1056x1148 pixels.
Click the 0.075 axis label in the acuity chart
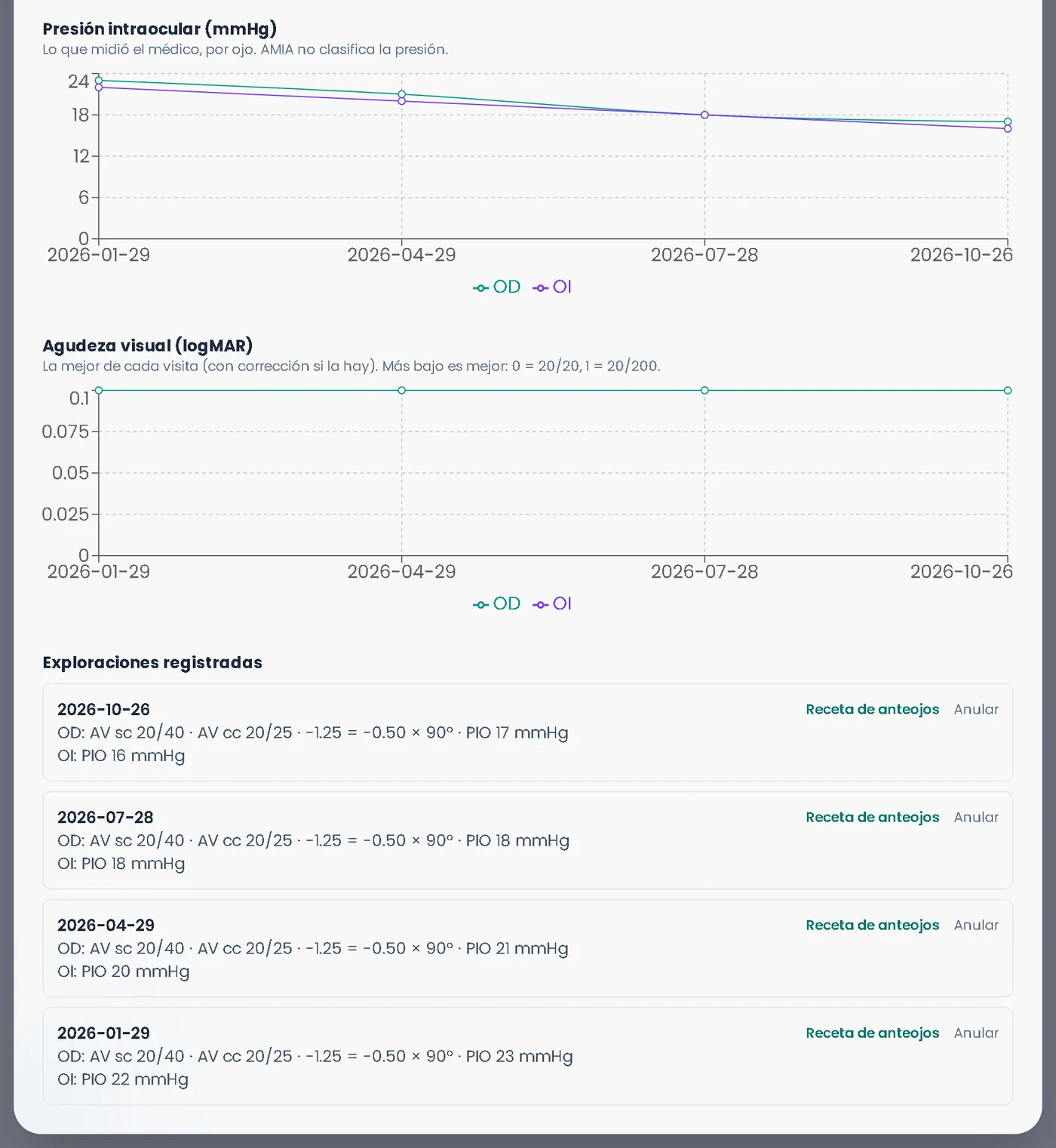(x=65, y=432)
